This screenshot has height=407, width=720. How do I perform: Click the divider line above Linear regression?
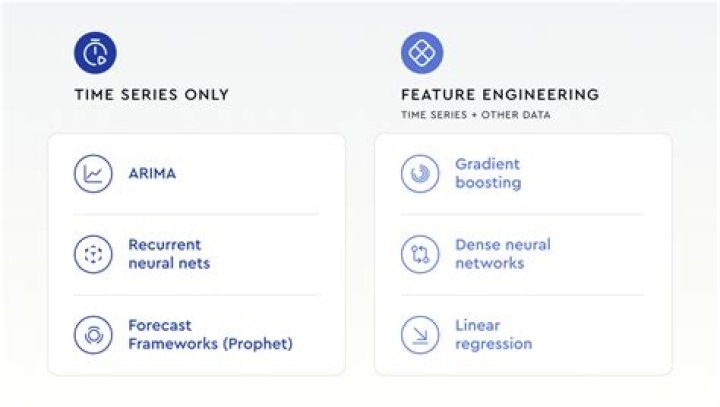(x=522, y=295)
